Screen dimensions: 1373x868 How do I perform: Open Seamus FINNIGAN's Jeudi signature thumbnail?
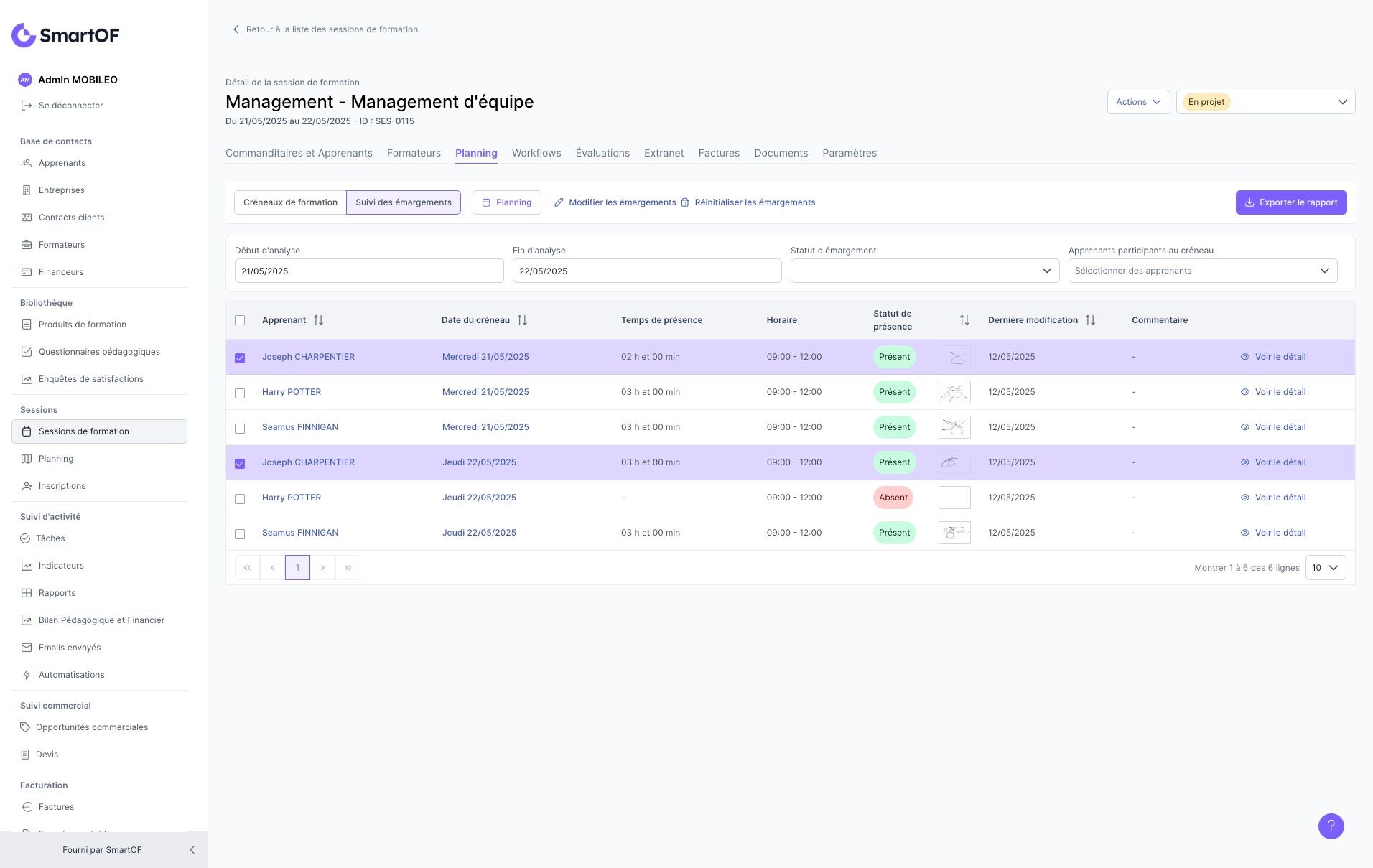tap(954, 533)
